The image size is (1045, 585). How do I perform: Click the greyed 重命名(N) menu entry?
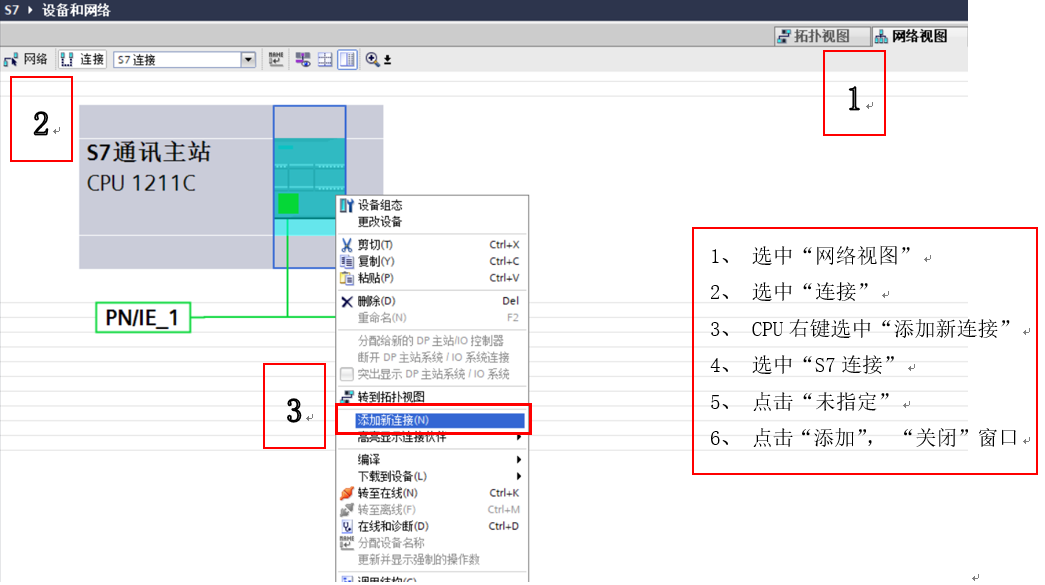(433, 318)
